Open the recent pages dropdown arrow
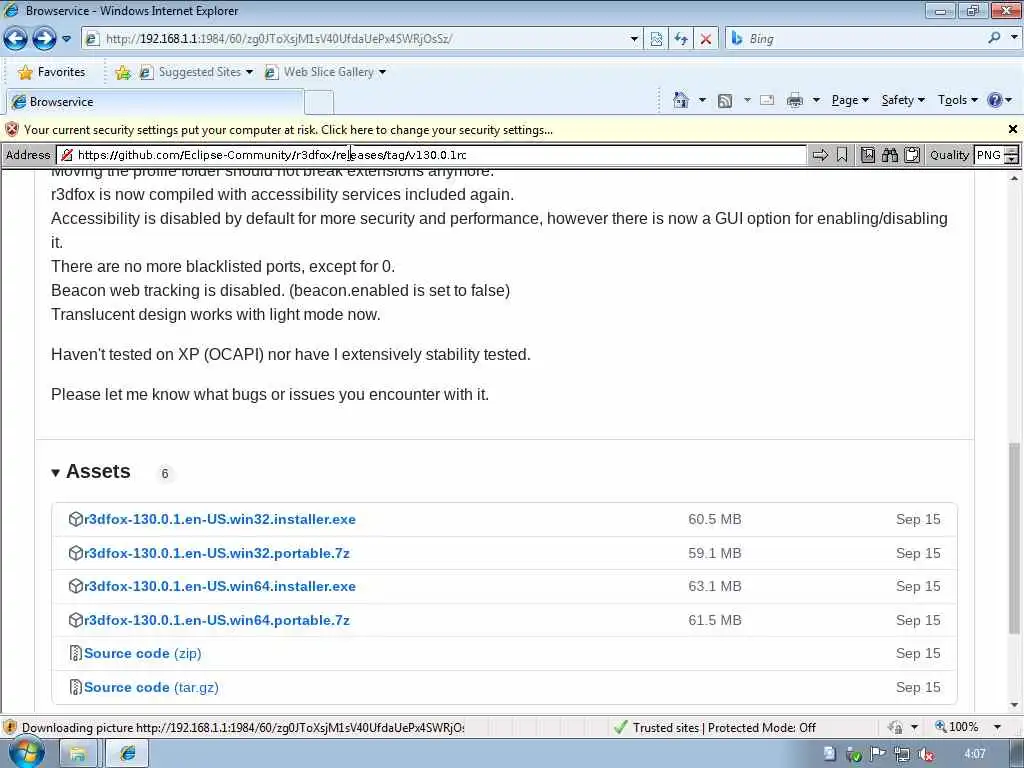Viewport: 1024px width, 768px height. (66, 39)
